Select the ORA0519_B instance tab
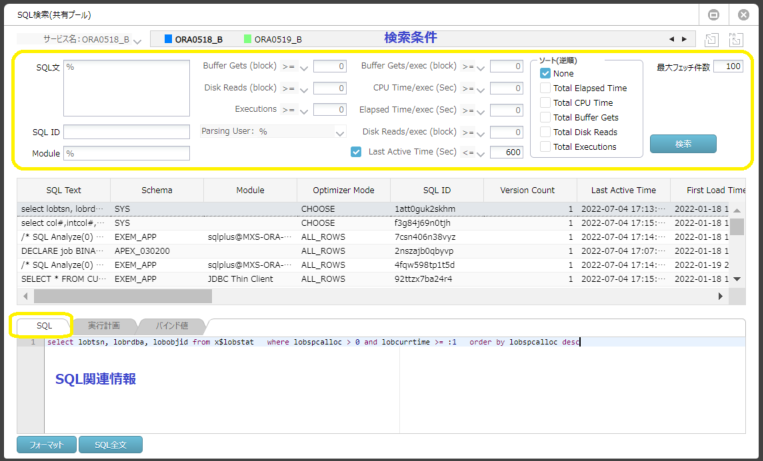763x461 pixels. click(273, 39)
